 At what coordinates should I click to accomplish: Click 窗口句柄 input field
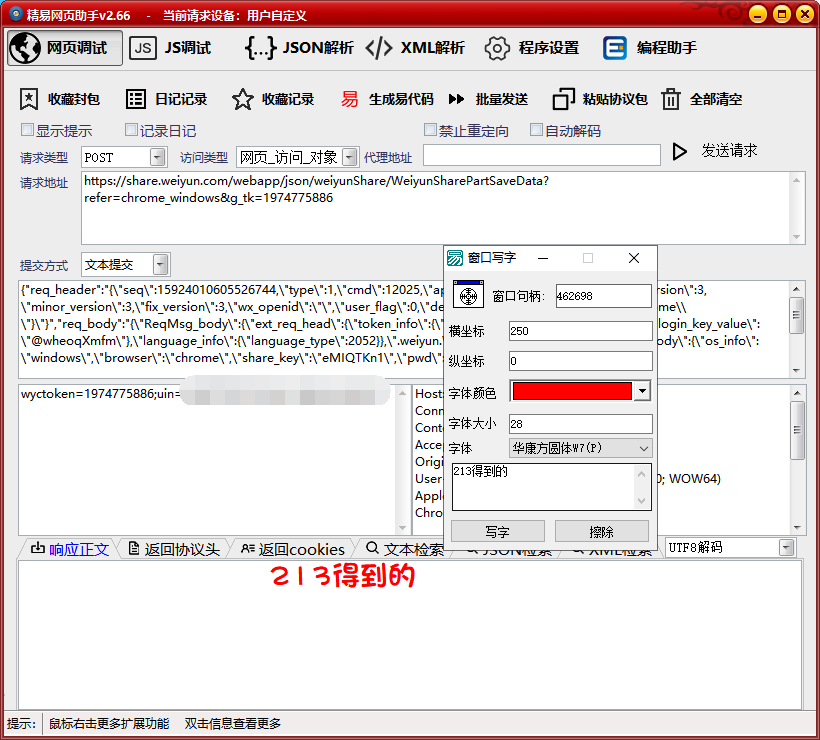[x=603, y=296]
